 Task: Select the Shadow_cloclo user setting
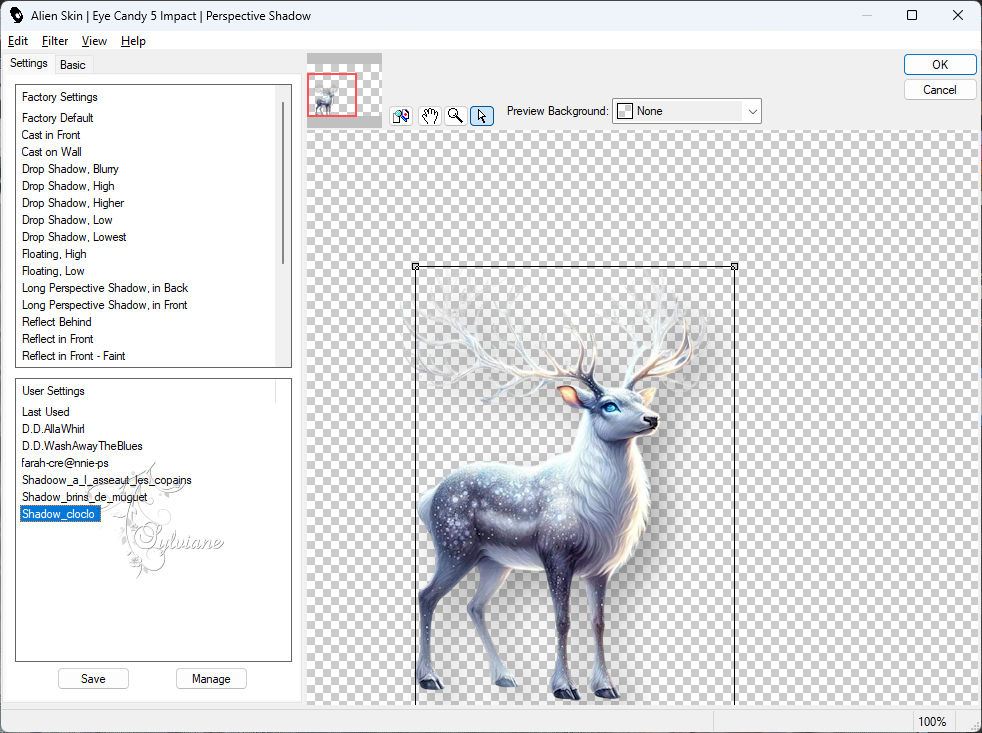point(60,514)
